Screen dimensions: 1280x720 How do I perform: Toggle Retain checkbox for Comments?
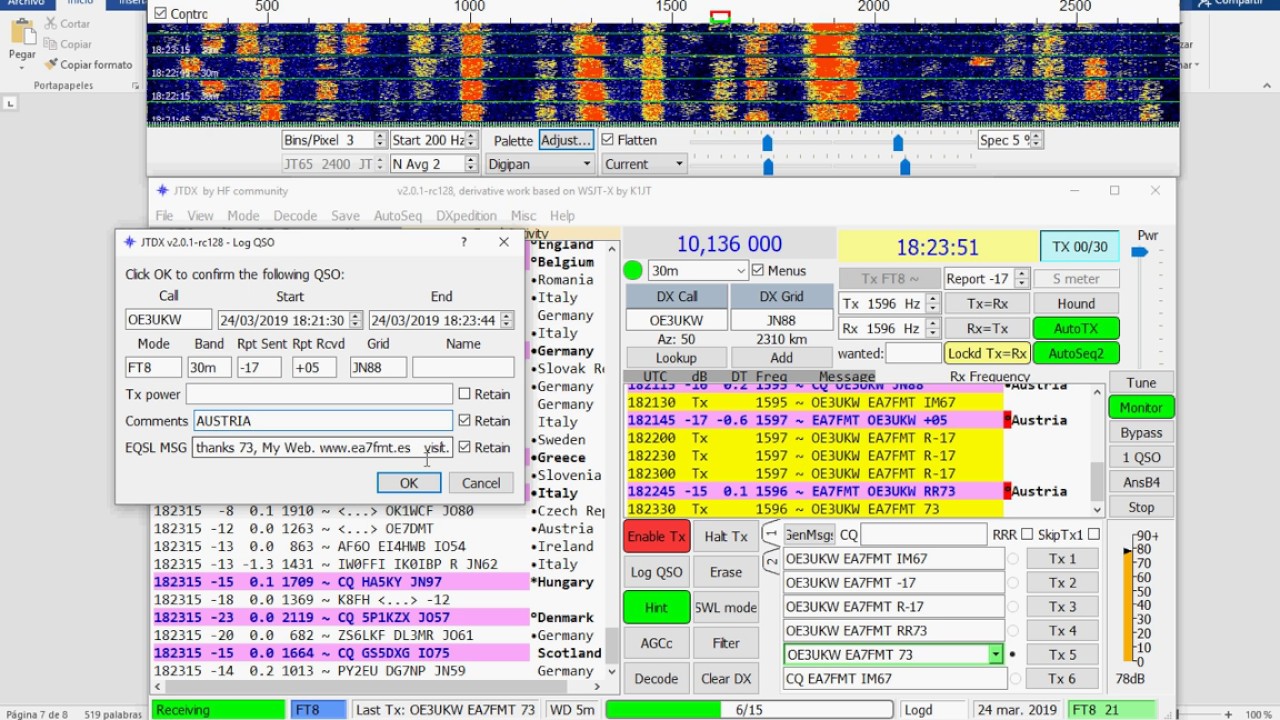[464, 421]
